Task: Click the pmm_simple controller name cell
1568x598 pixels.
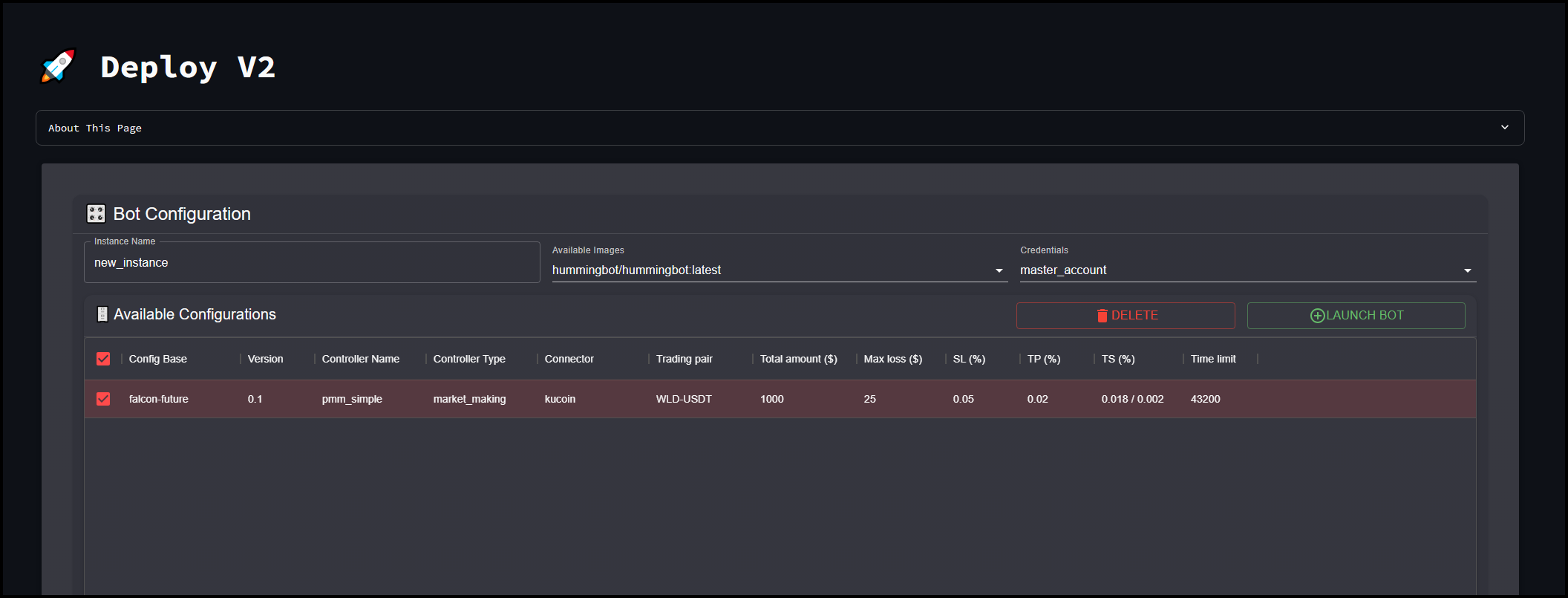Action: click(352, 399)
